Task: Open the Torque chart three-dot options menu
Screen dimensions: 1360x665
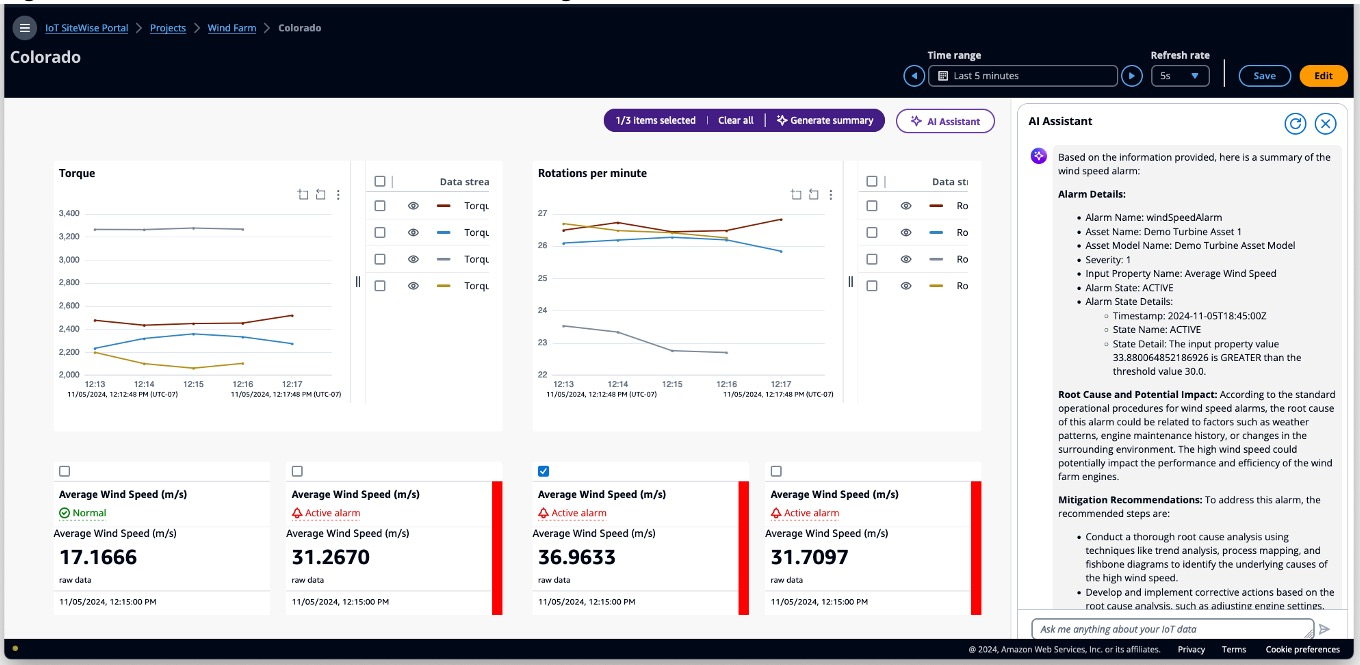Action: click(338, 195)
